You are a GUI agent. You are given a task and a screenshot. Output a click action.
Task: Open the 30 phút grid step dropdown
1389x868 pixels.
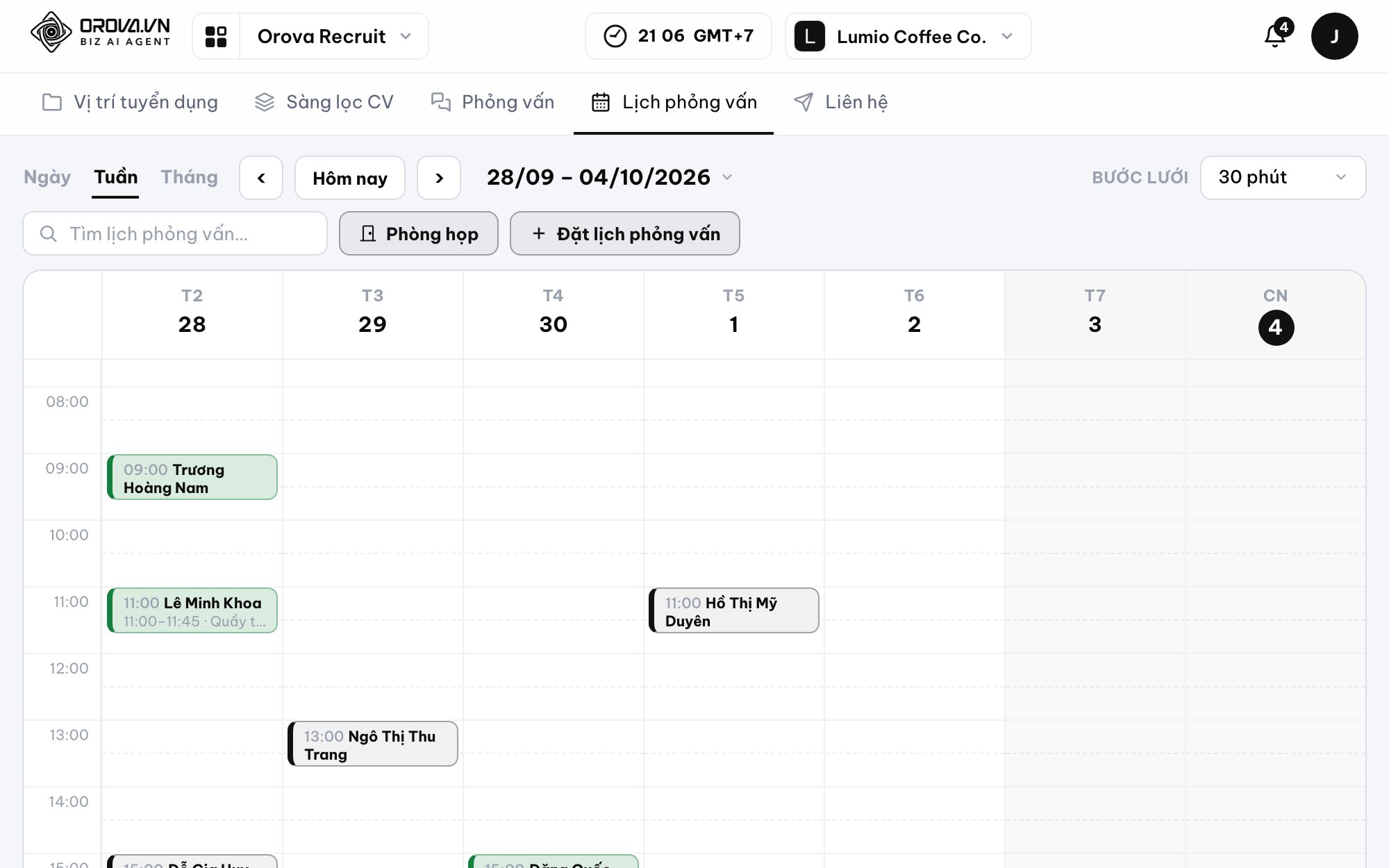(x=1283, y=178)
